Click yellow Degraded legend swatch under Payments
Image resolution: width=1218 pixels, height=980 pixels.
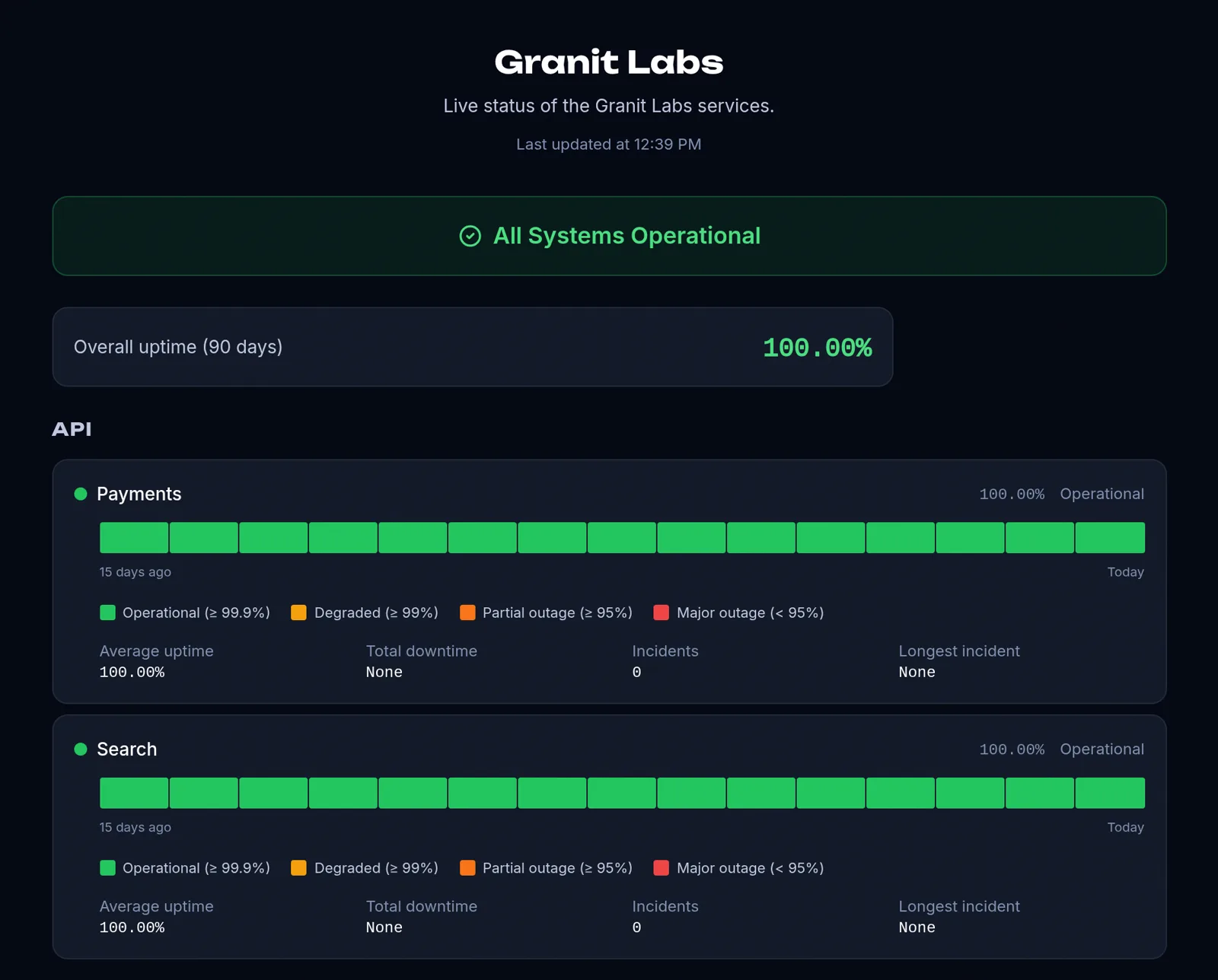point(299,612)
